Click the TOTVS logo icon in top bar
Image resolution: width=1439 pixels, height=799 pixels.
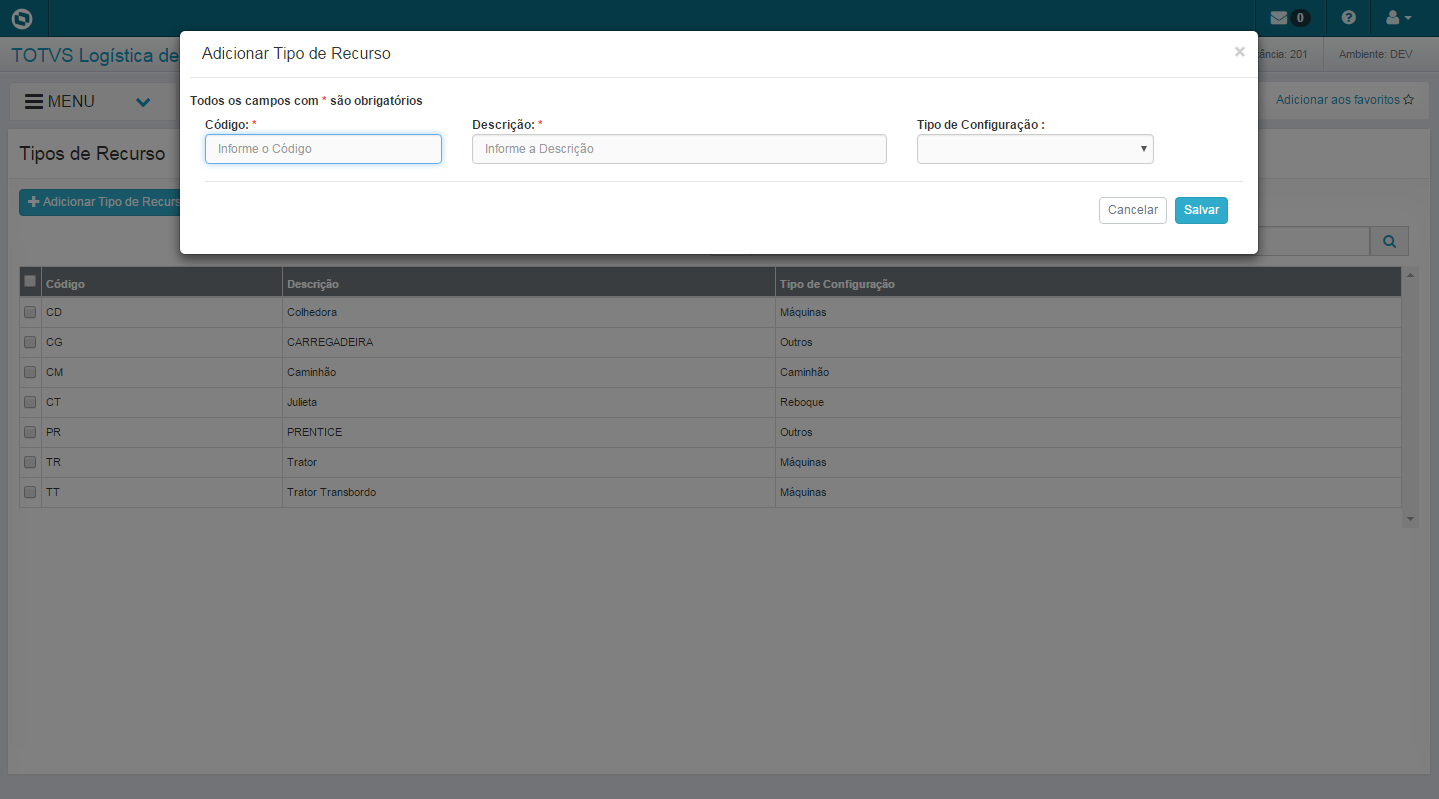21,18
